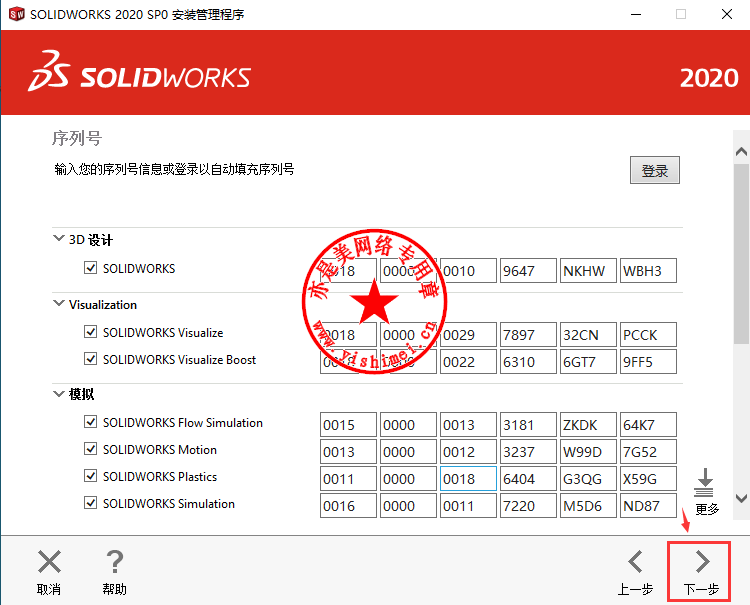Click the 登录 login button
This screenshot has height=605, width=750.
point(655,170)
